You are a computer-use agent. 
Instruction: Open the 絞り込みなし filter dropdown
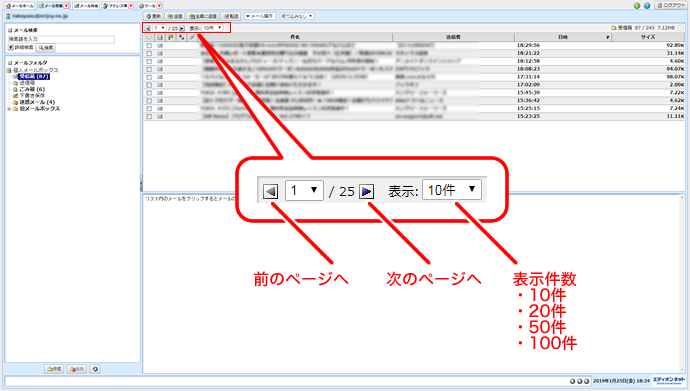point(297,16)
